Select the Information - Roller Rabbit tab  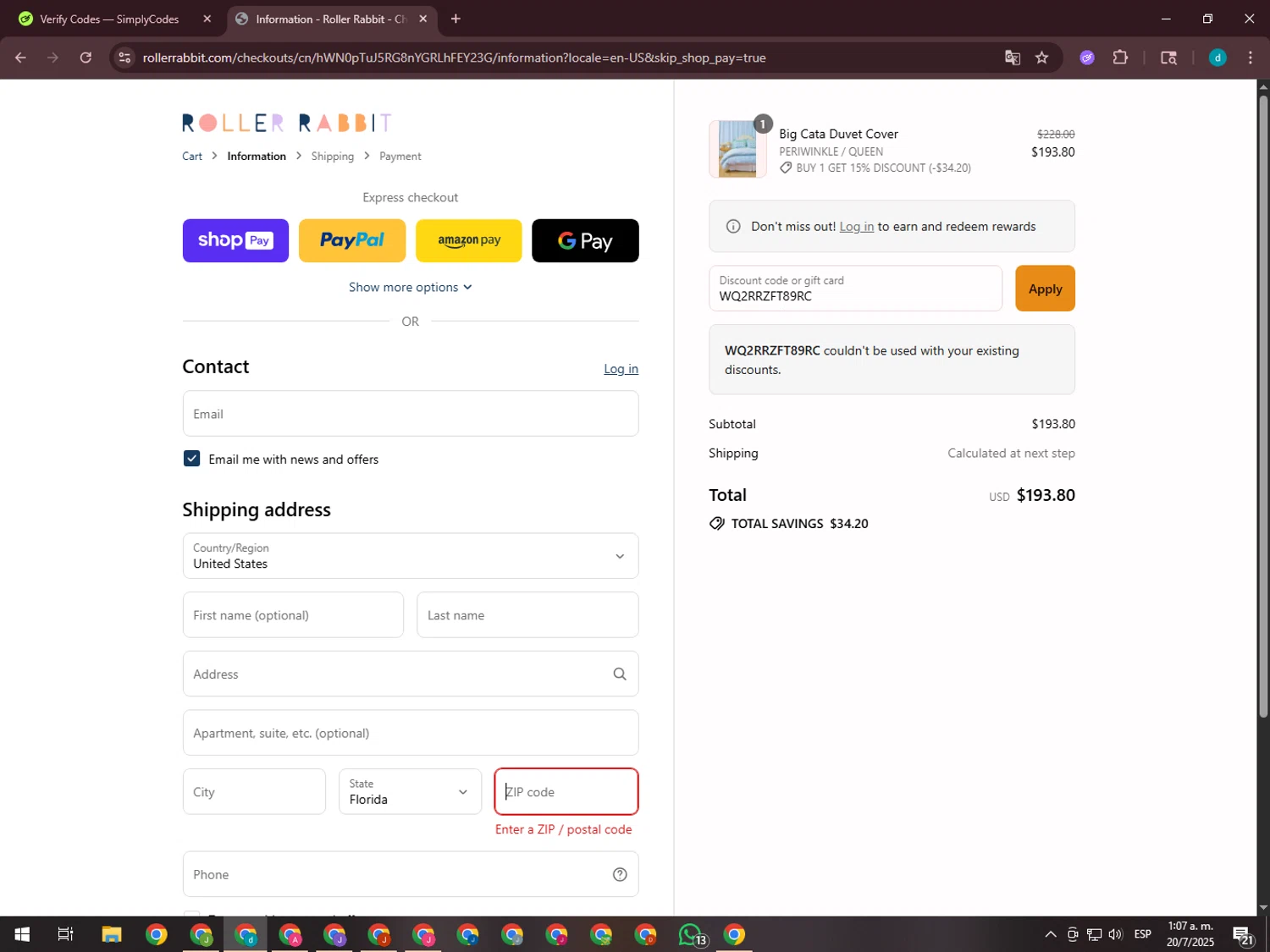[x=332, y=19]
